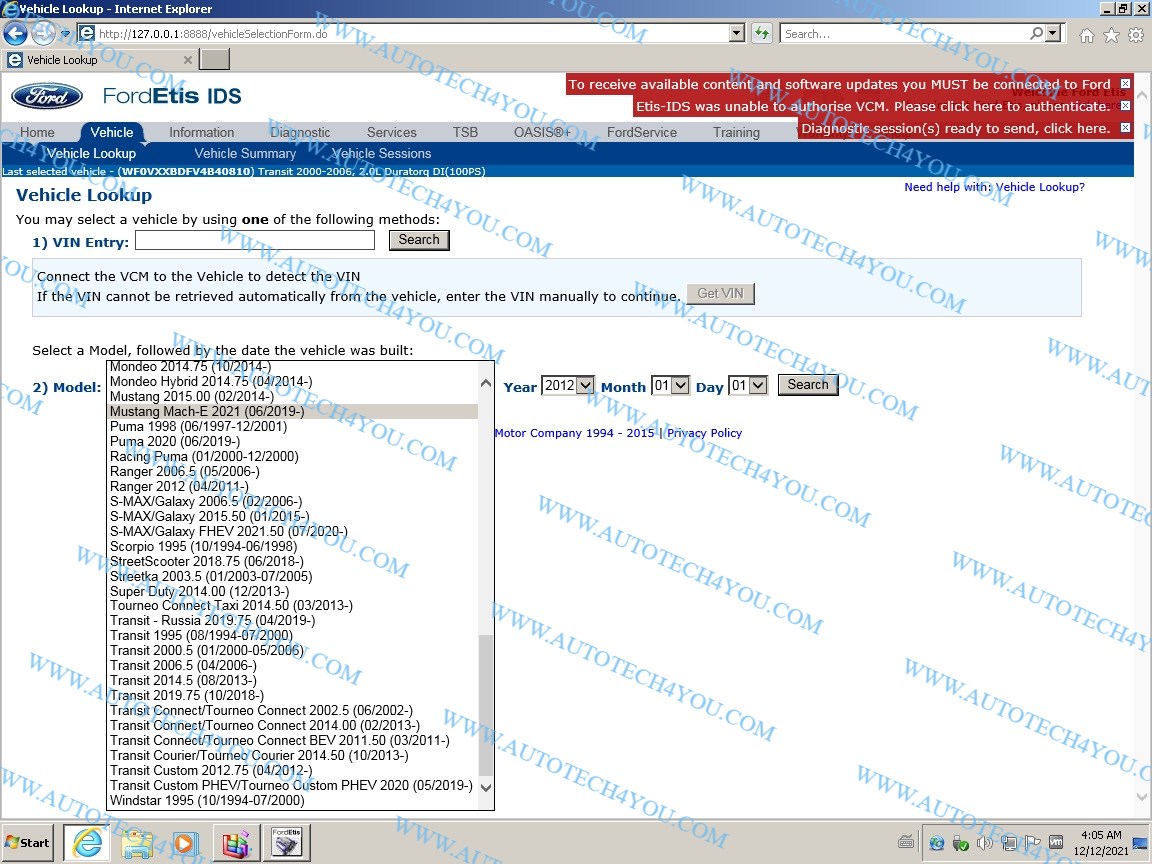
Task: Open the Month dropdown
Action: [x=670, y=386]
